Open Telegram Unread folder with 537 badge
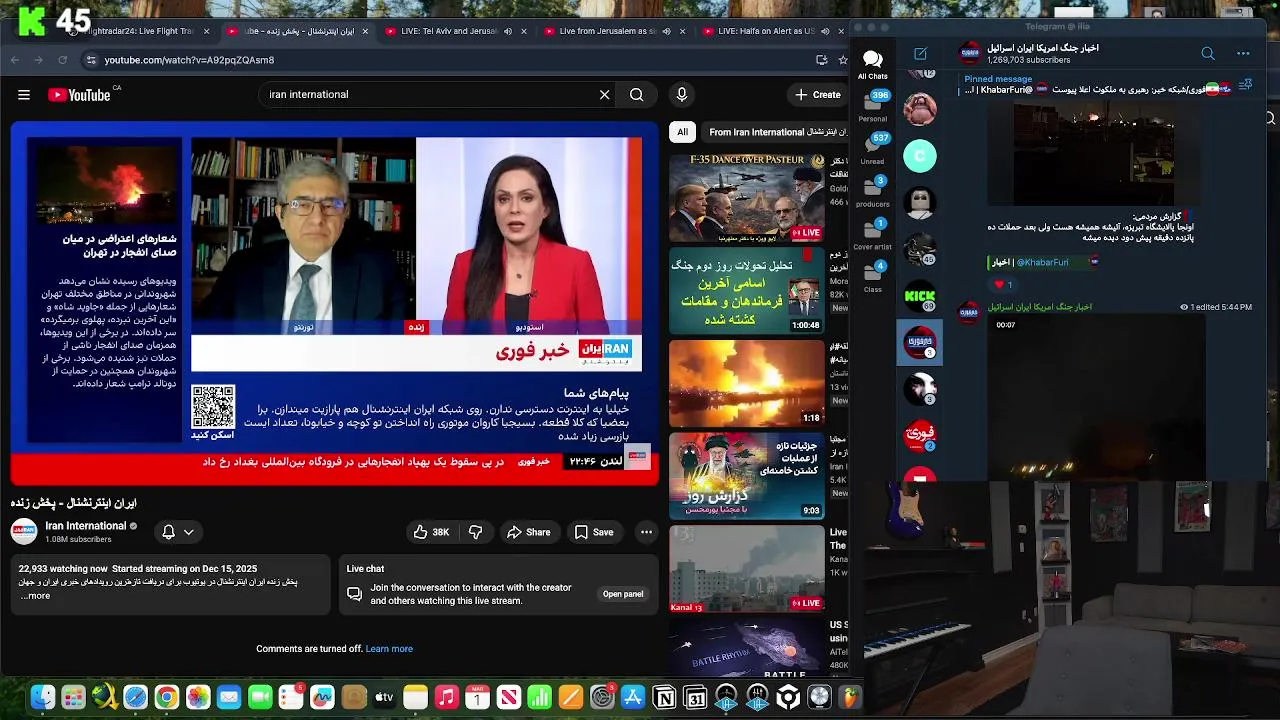This screenshot has height=720, width=1280. (873, 148)
